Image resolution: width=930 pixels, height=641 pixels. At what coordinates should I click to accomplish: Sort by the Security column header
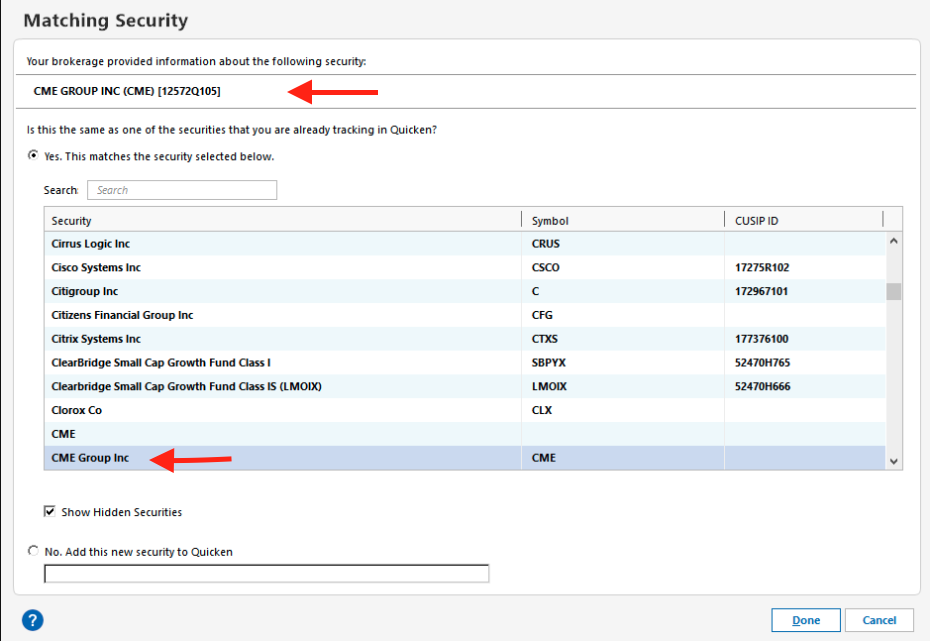283,220
